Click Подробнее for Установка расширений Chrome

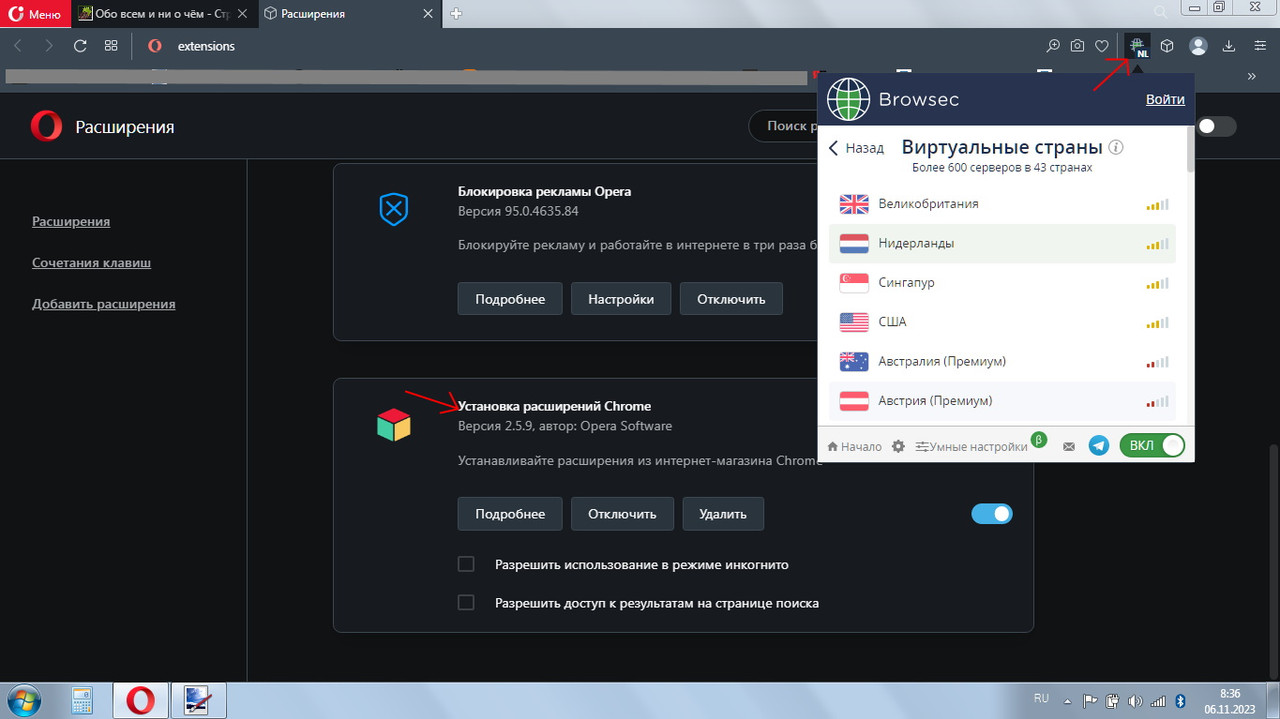click(510, 513)
